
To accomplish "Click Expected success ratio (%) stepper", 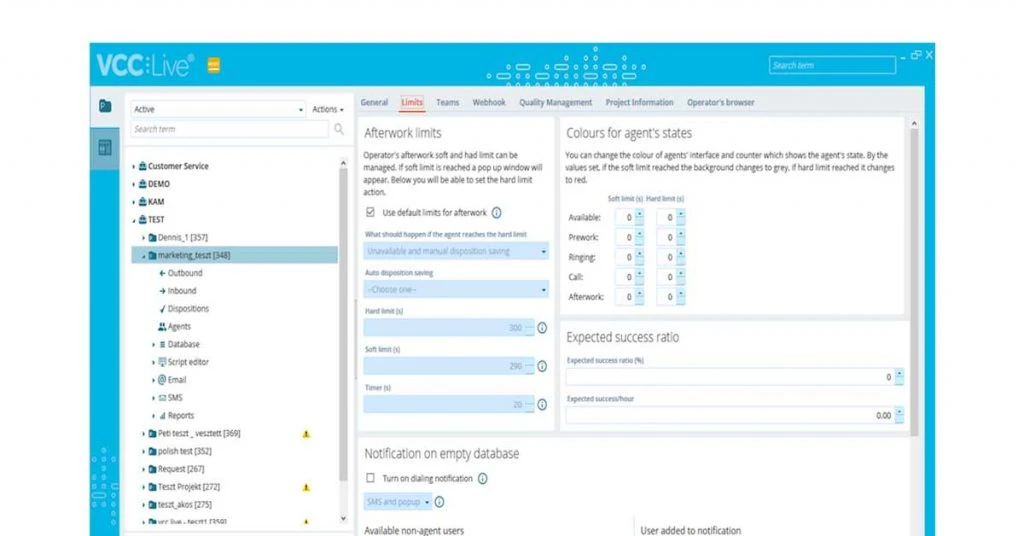I will [899, 377].
